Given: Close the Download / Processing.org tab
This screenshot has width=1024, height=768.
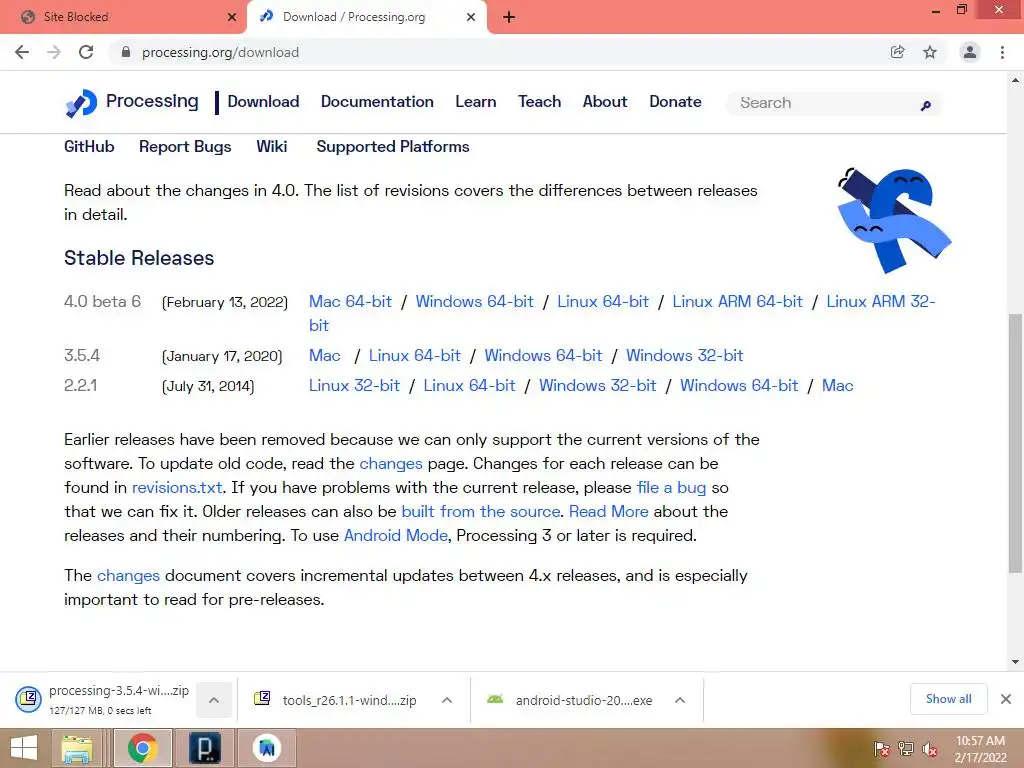Looking at the screenshot, I should click(x=471, y=17).
